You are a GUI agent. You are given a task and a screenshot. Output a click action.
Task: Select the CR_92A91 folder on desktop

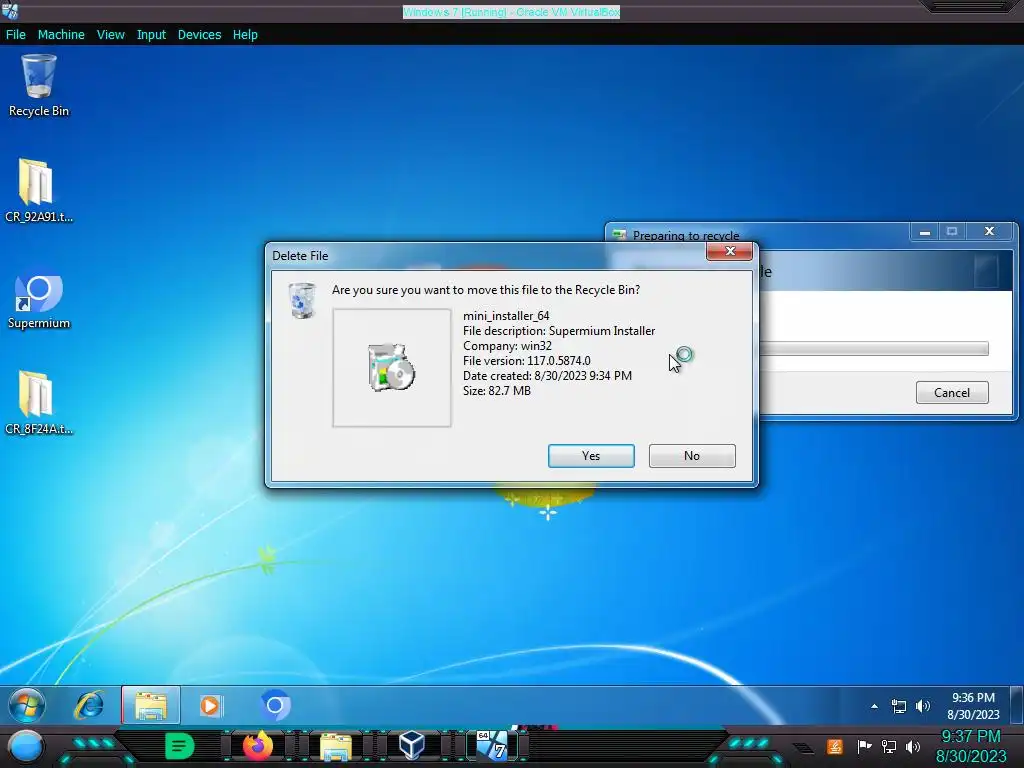pos(39,190)
